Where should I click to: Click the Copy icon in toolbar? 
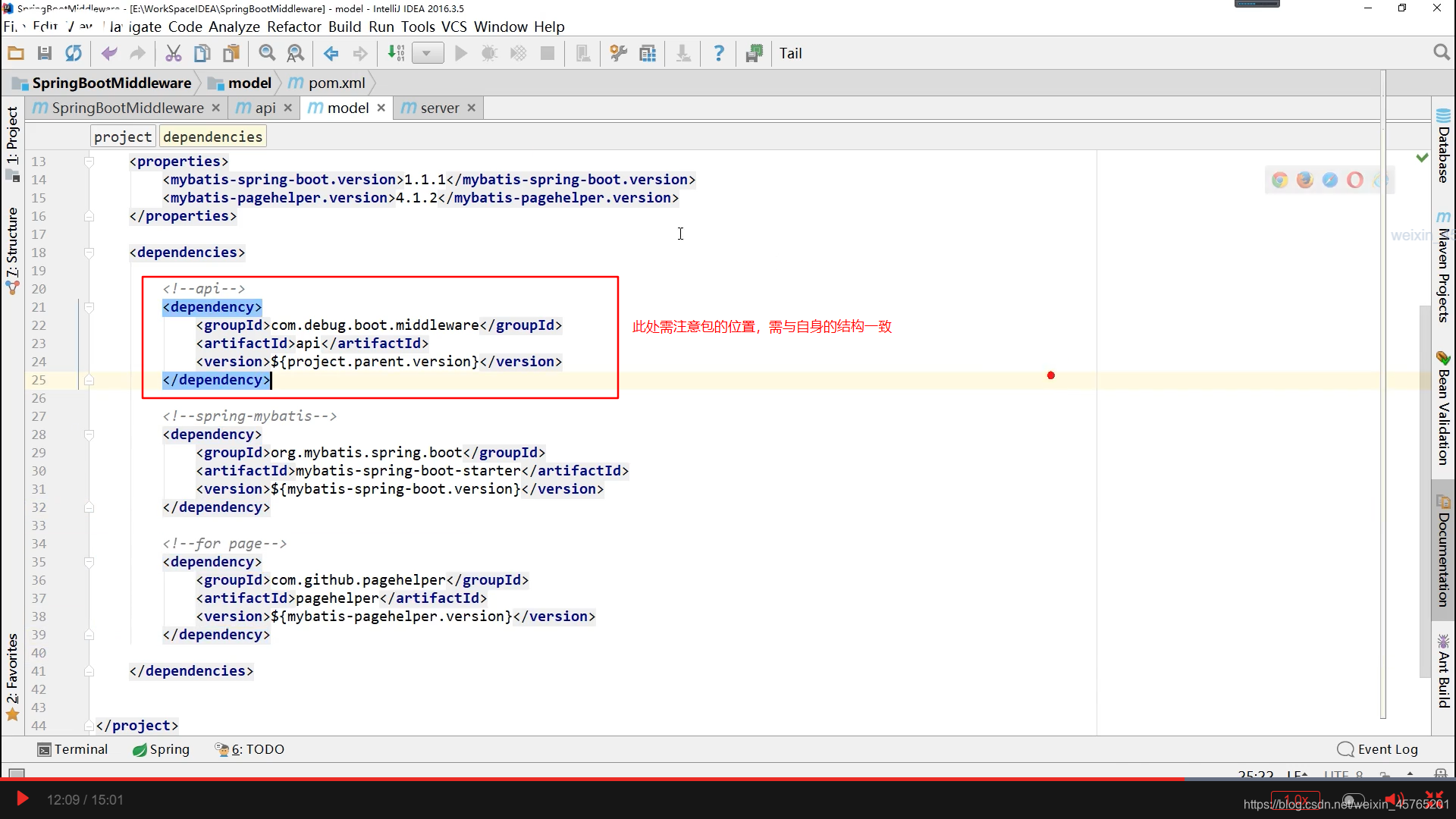click(x=202, y=53)
